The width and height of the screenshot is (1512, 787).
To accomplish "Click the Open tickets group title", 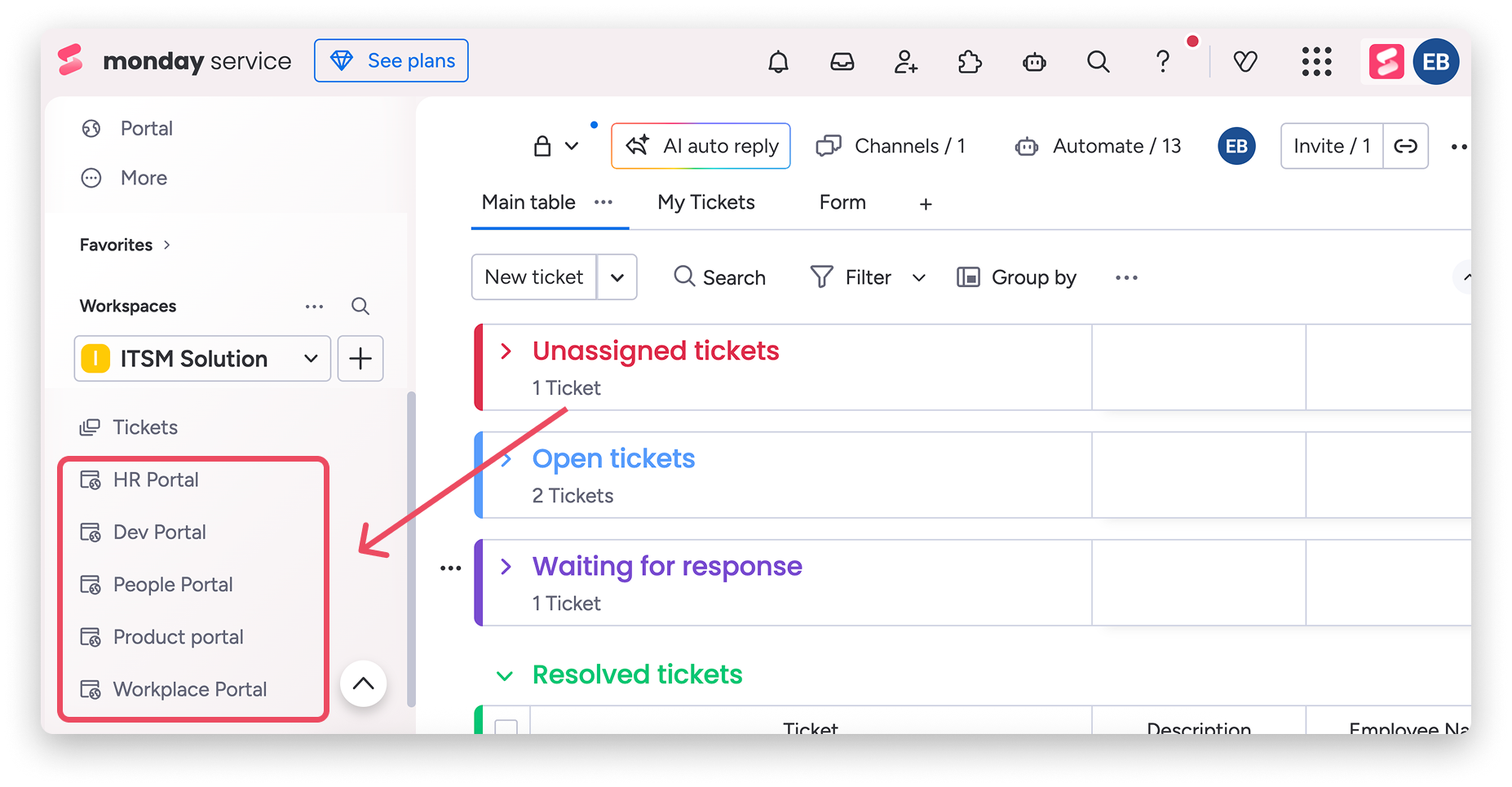I will [613, 458].
